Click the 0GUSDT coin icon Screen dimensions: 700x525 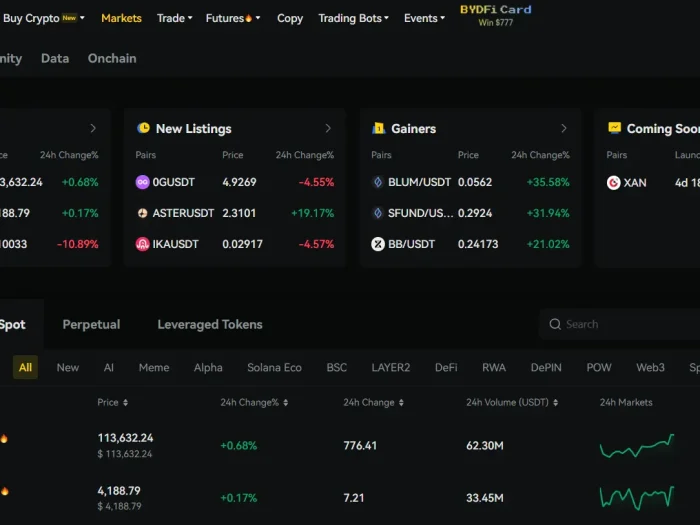click(143, 182)
